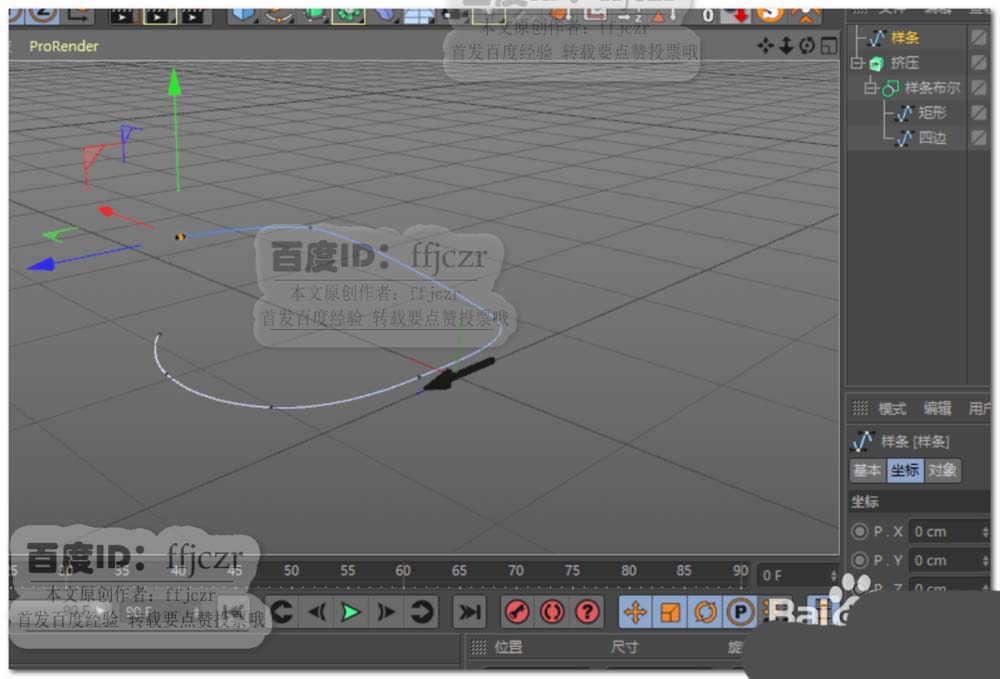The image size is (1000, 679).
Task: Click the blue cube primitive icon
Action: [242, 14]
